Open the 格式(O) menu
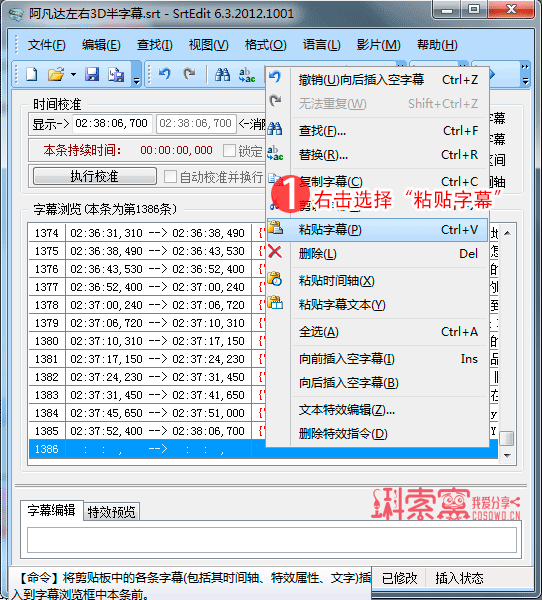This screenshot has width=542, height=600. click(x=265, y=45)
